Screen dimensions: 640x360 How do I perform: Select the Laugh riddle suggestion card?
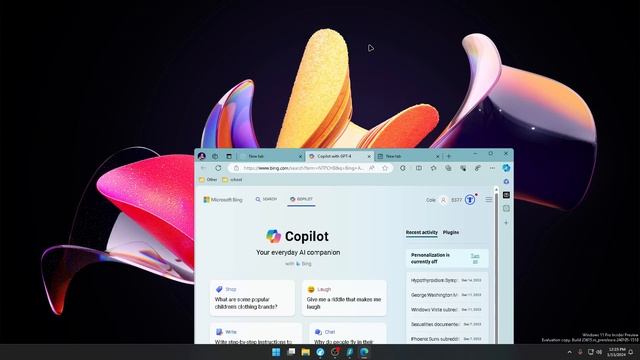tap(344, 298)
